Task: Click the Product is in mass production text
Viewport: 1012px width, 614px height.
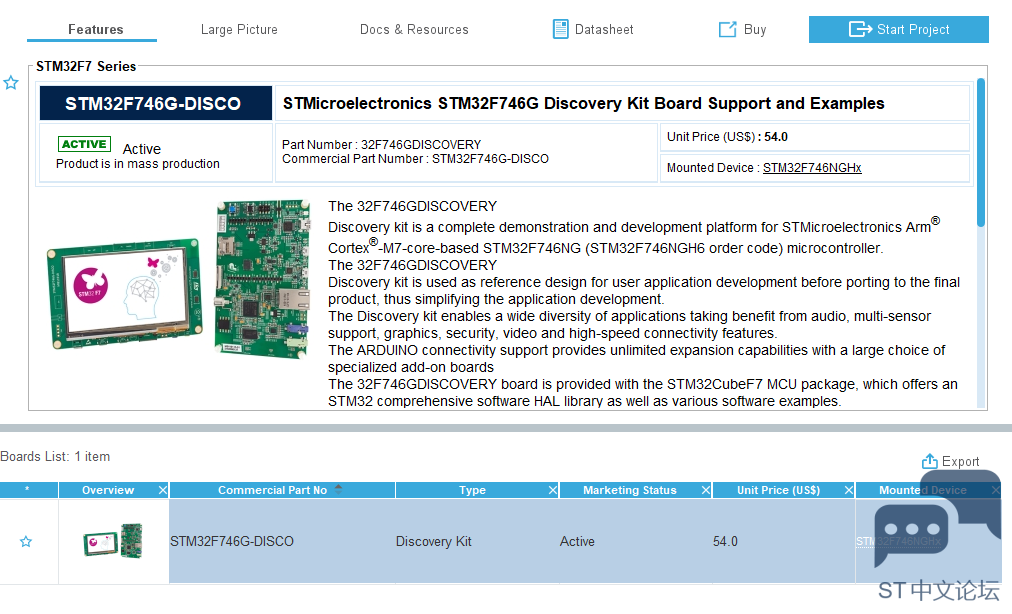Action: click(137, 164)
